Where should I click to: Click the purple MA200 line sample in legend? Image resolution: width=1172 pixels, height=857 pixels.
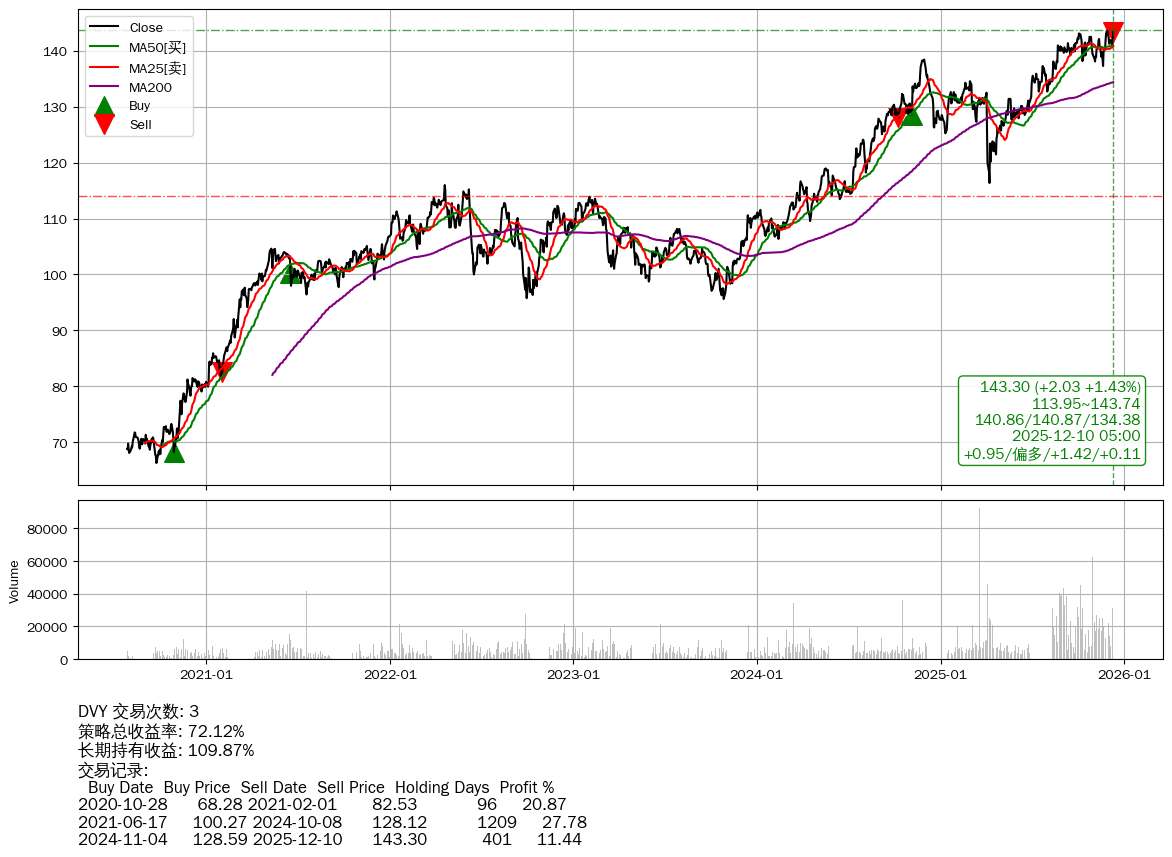104,88
